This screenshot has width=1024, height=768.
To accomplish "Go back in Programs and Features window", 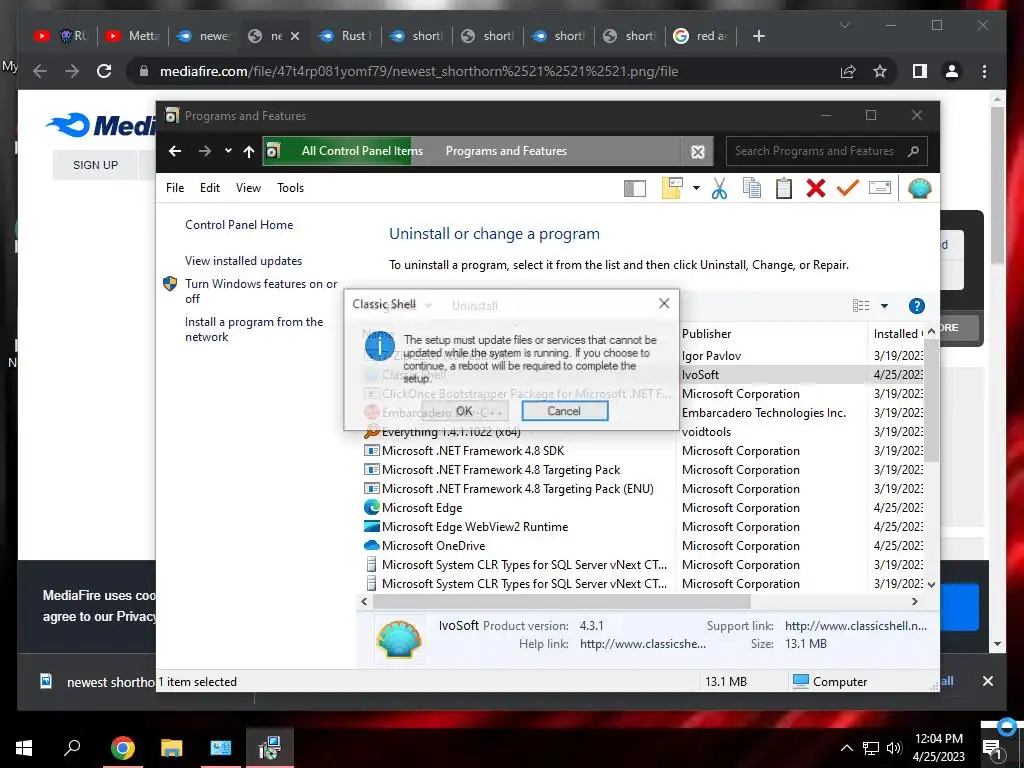I will pyautogui.click(x=174, y=151).
